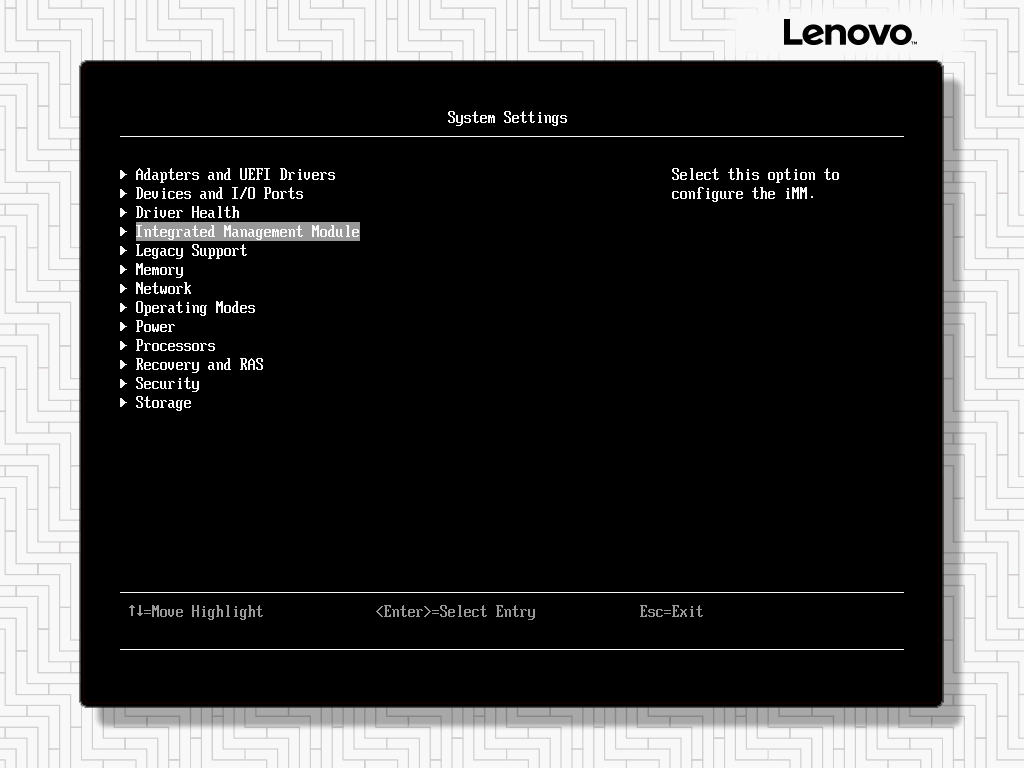Open the Adapters and UEFI Drivers entry
1024x768 pixels.
tap(235, 175)
